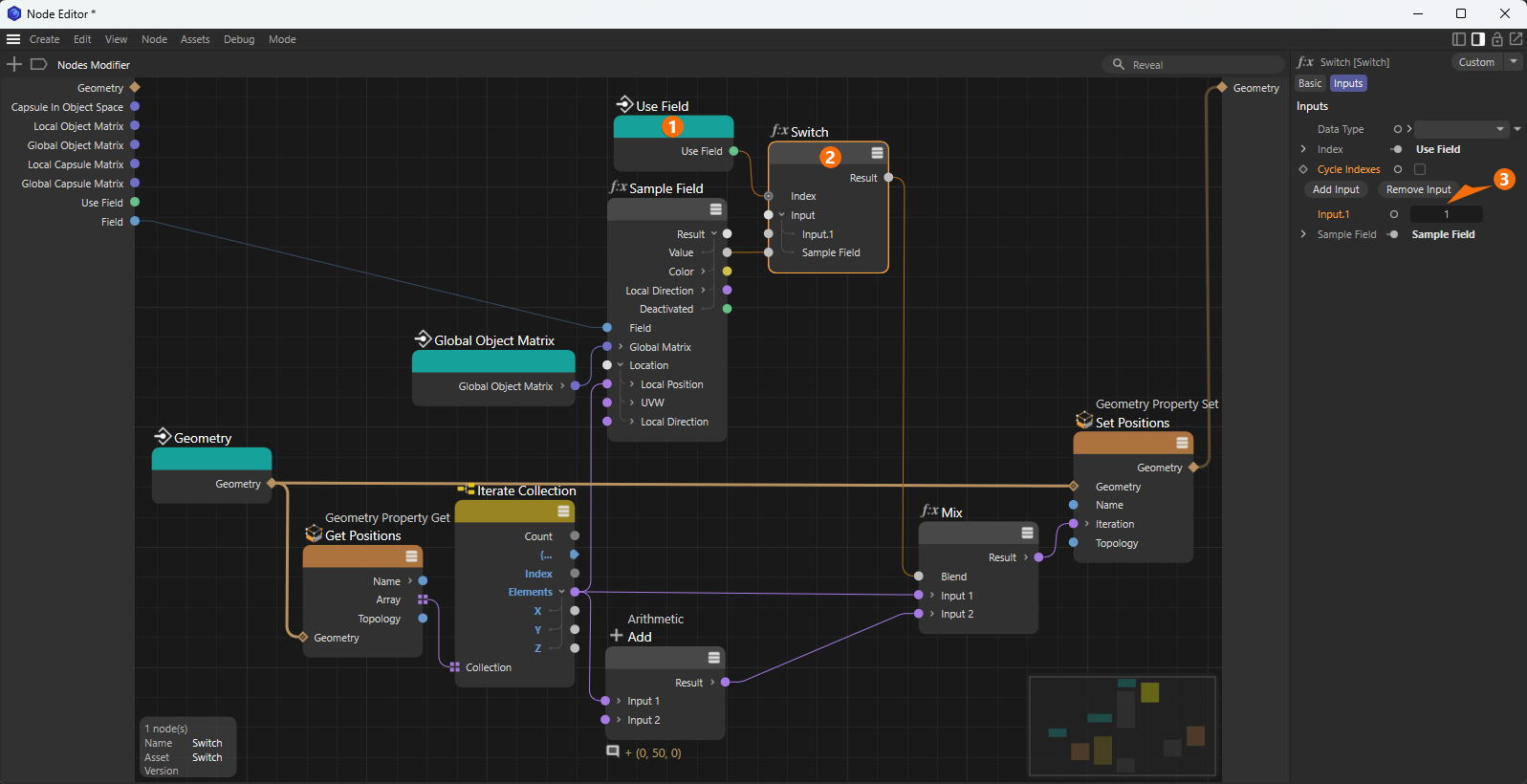Click the Cycle Indexes port circle toggle

pyautogui.click(x=1397, y=169)
